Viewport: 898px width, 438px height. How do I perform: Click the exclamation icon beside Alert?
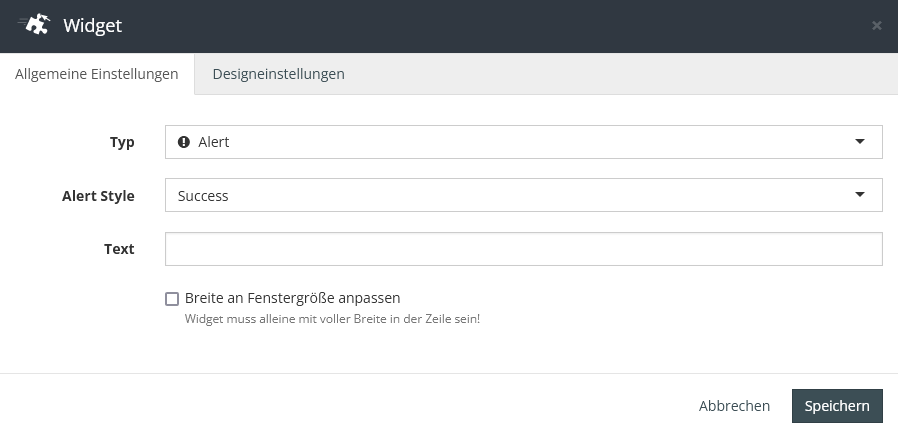(x=184, y=142)
